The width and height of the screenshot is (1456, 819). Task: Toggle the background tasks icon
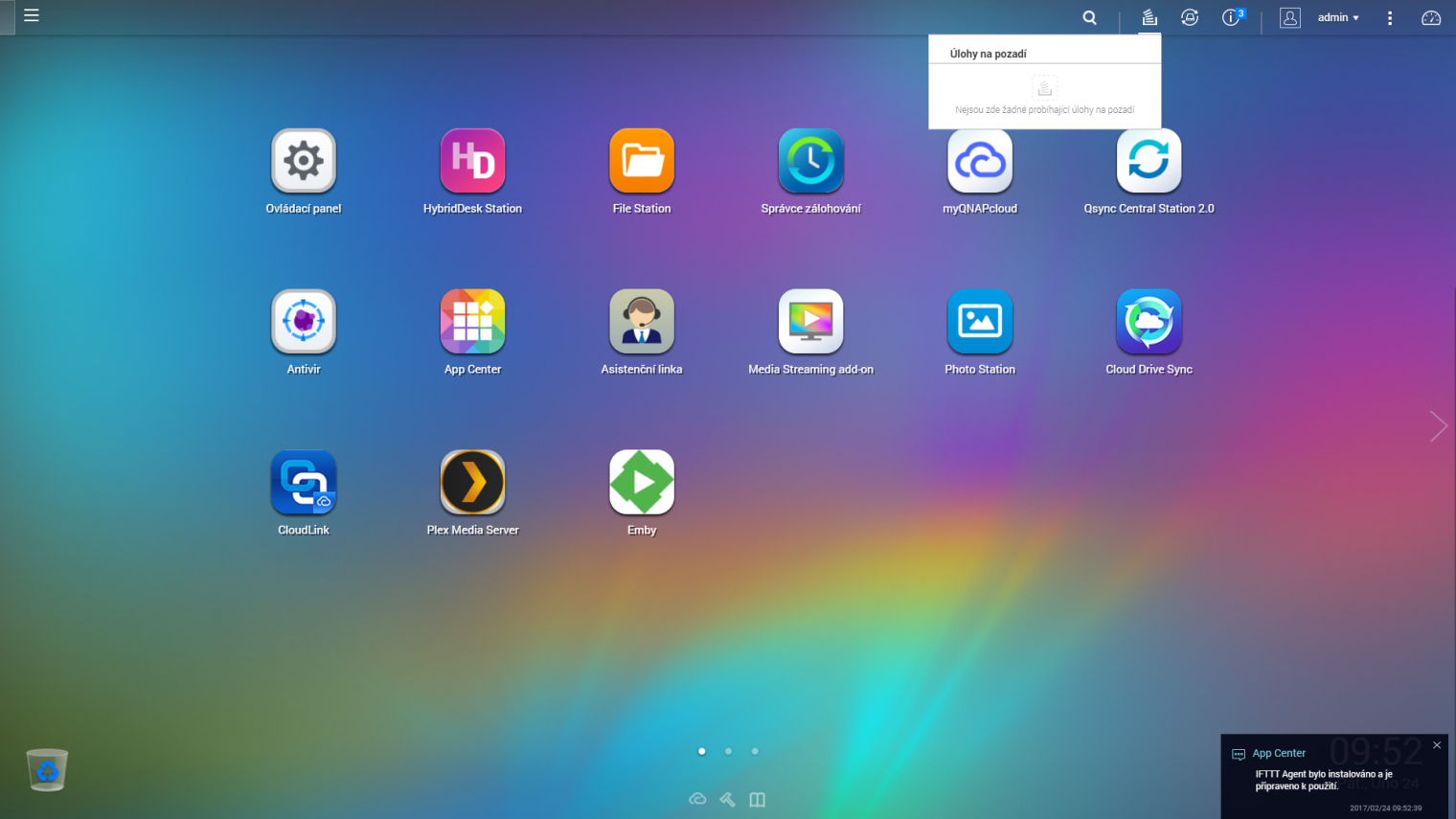[x=1149, y=17]
